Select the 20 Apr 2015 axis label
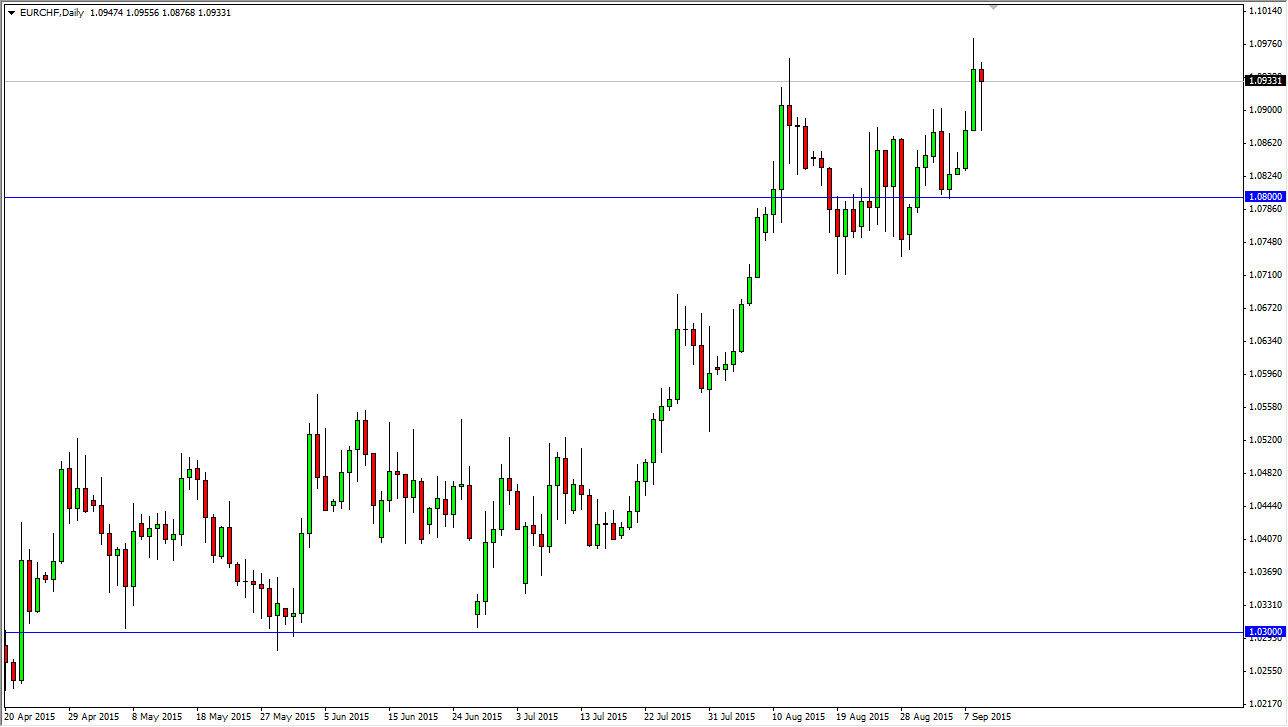Image resolution: width=1288 pixels, height=727 pixels. 33,717
